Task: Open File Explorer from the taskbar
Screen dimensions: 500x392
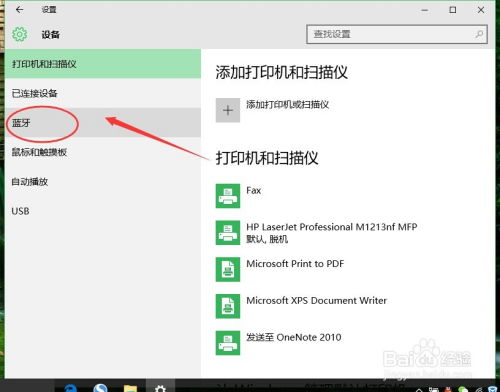Action: tap(130, 388)
